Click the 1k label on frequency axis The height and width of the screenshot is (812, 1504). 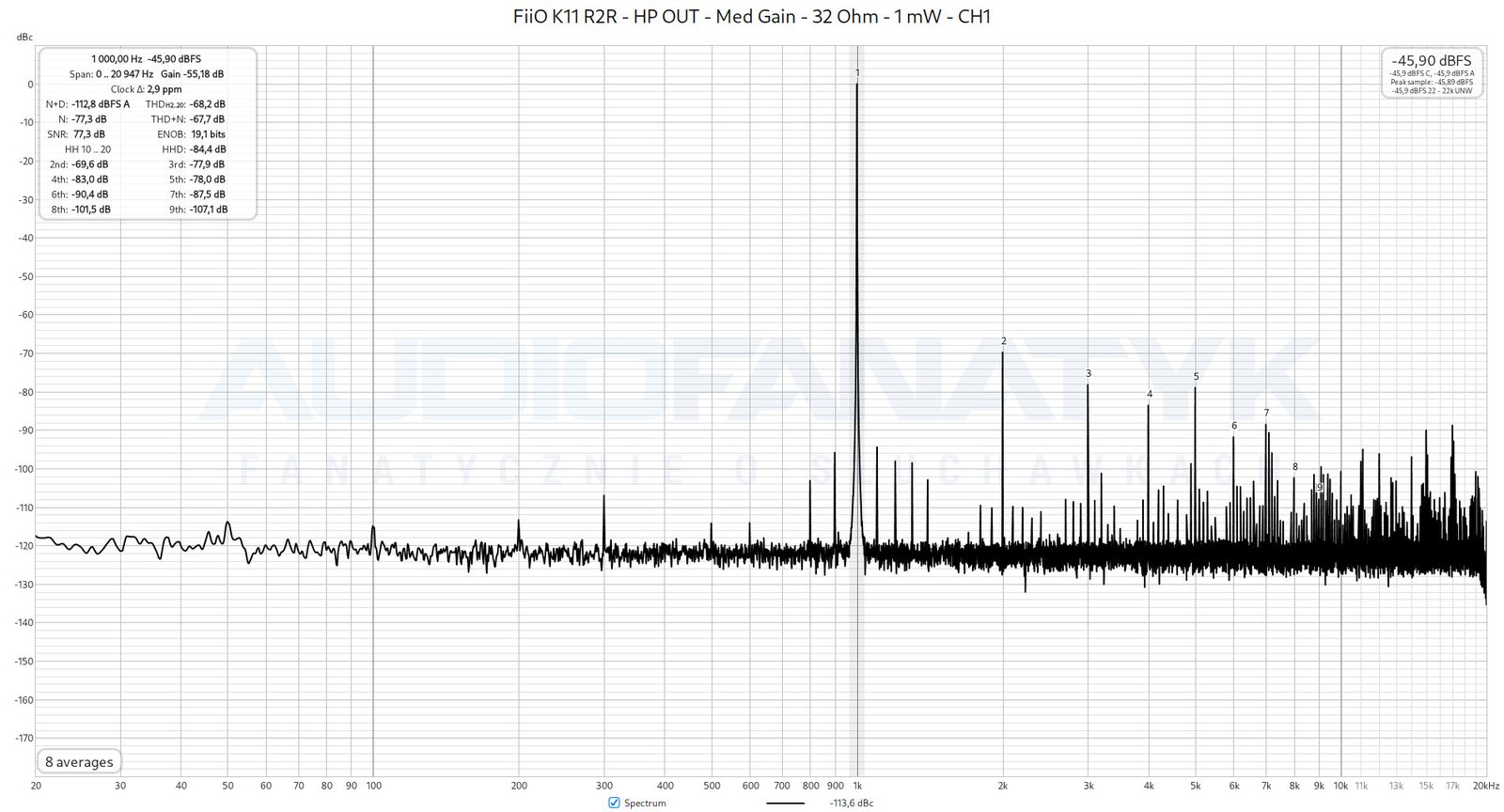[x=857, y=786]
